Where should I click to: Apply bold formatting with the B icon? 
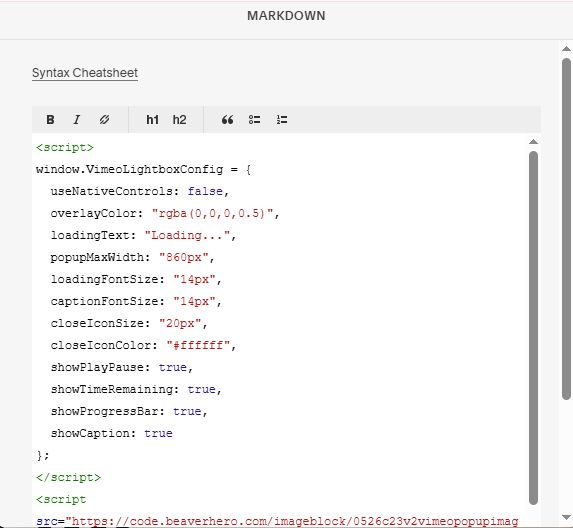50,119
